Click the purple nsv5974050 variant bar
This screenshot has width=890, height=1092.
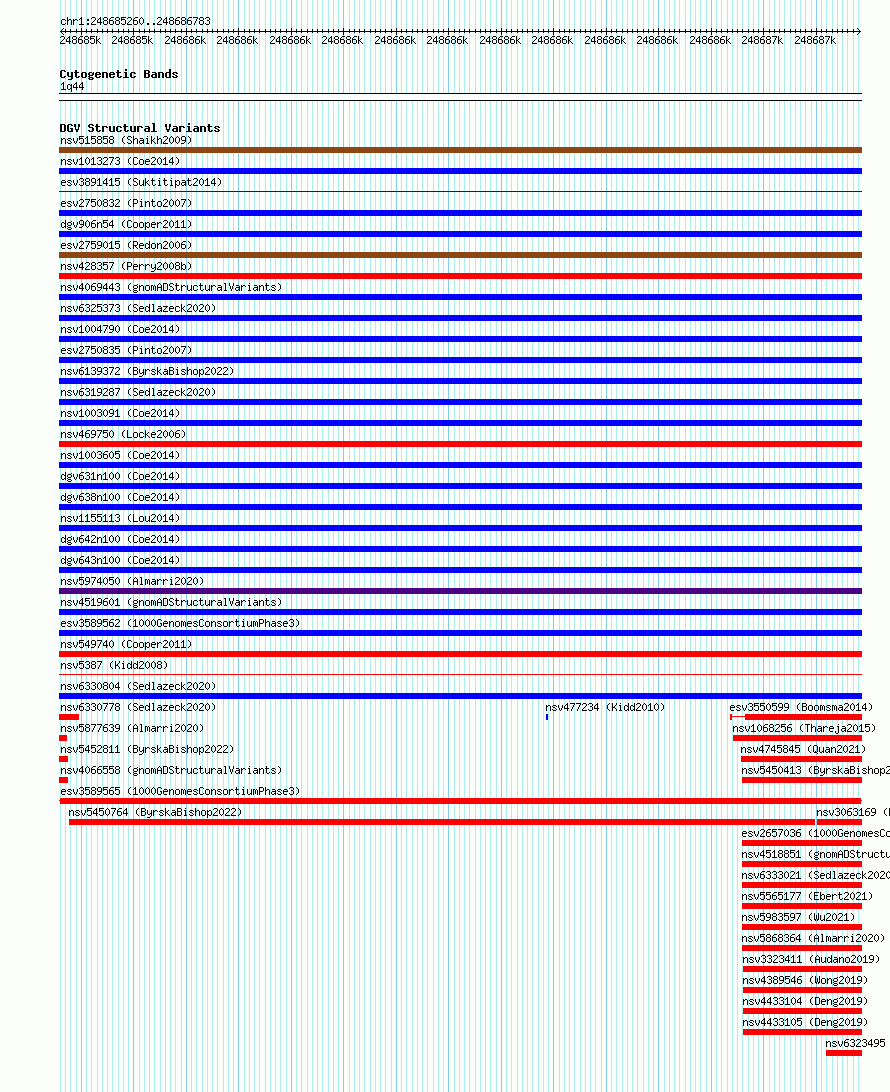460,591
